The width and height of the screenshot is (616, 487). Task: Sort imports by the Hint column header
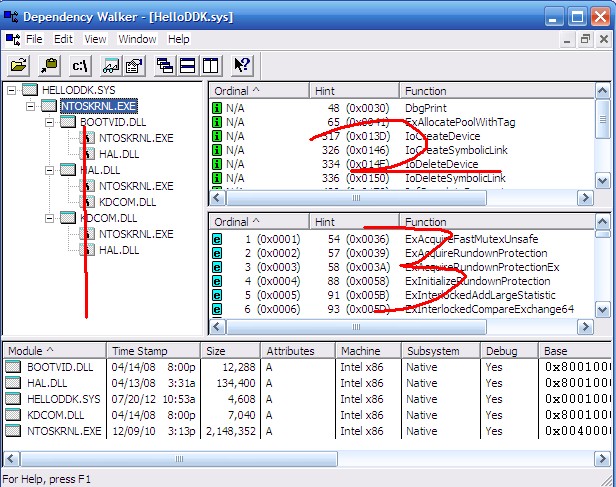[x=354, y=91]
